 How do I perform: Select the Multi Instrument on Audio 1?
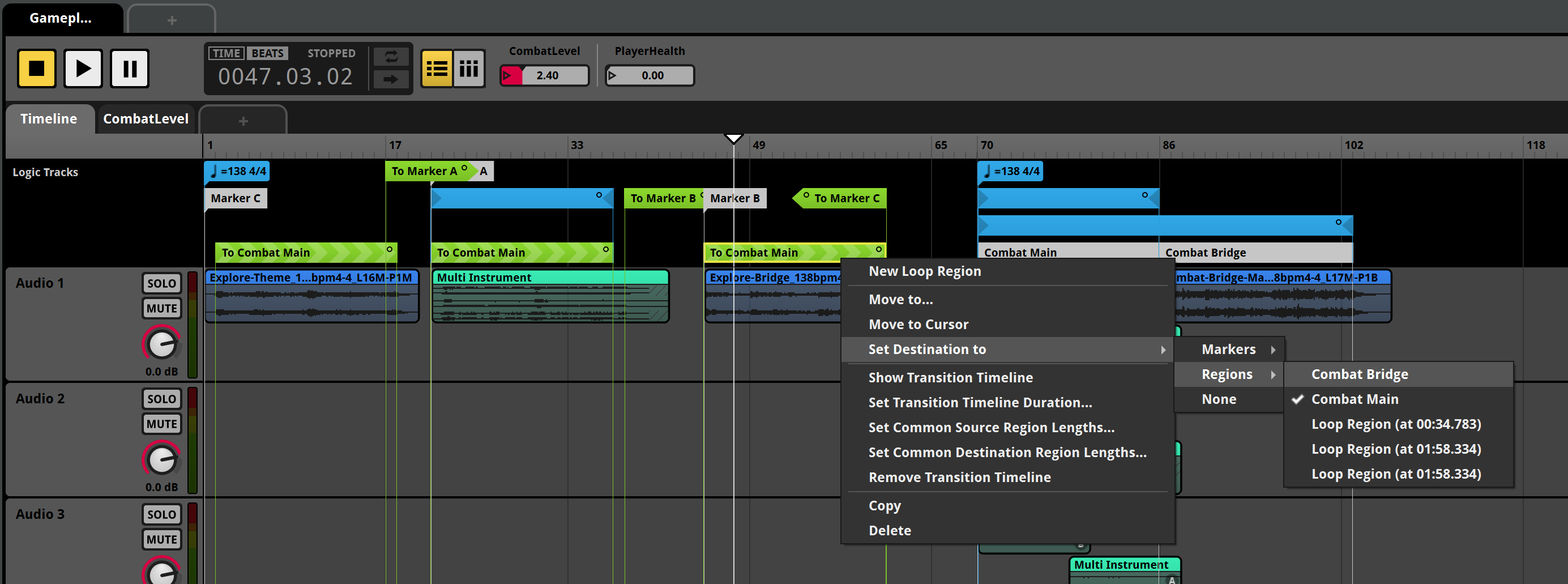tap(550, 296)
